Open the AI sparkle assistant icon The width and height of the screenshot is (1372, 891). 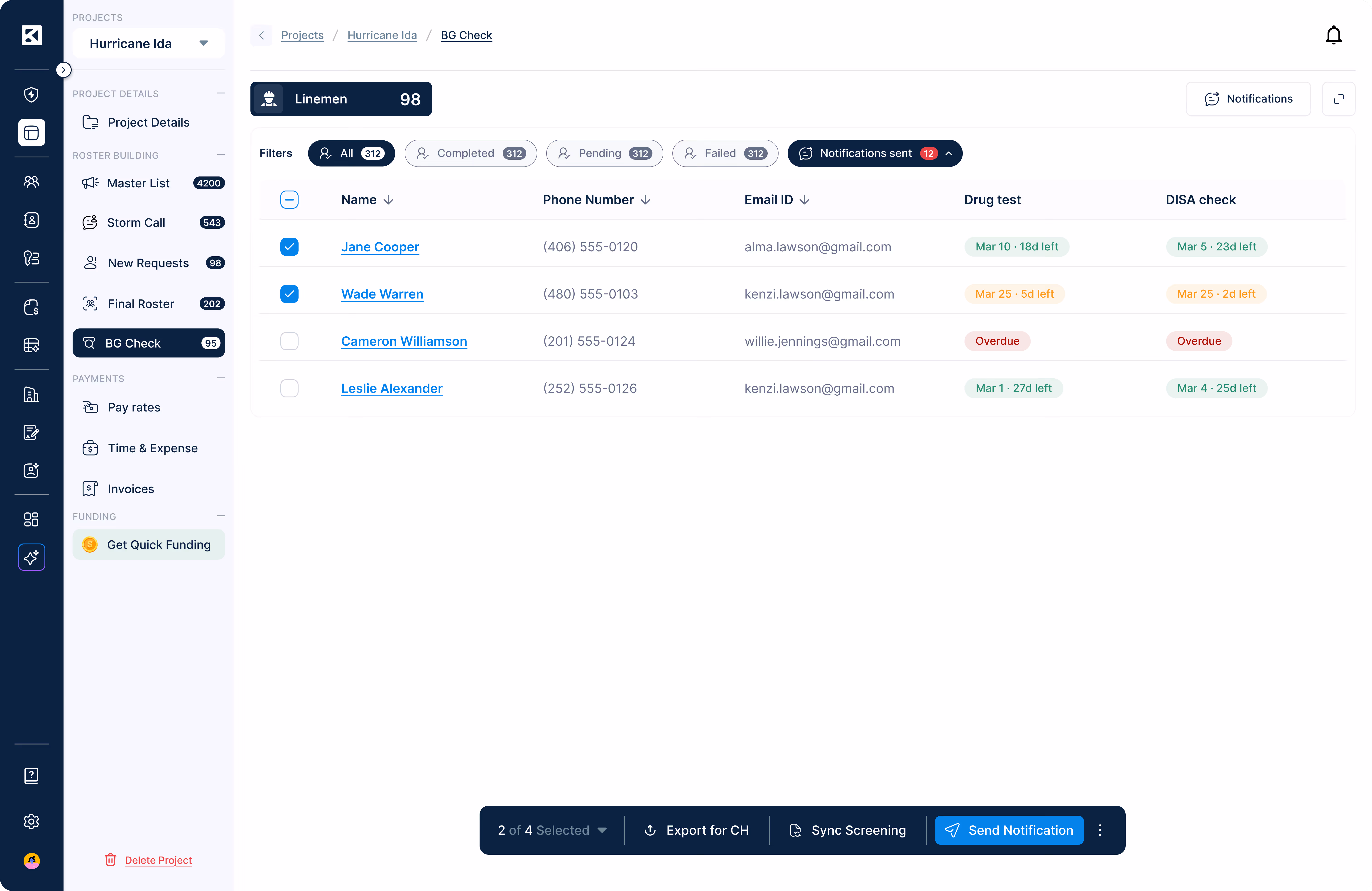(x=31, y=557)
